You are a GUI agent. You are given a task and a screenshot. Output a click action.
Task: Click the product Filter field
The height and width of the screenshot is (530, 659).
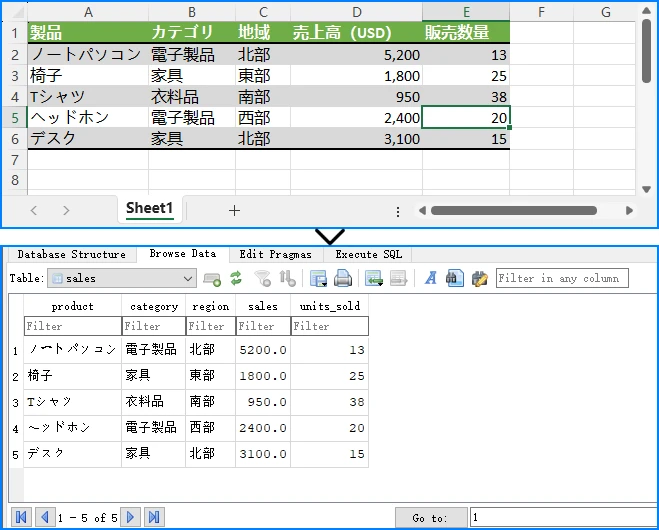pyautogui.click(x=73, y=326)
